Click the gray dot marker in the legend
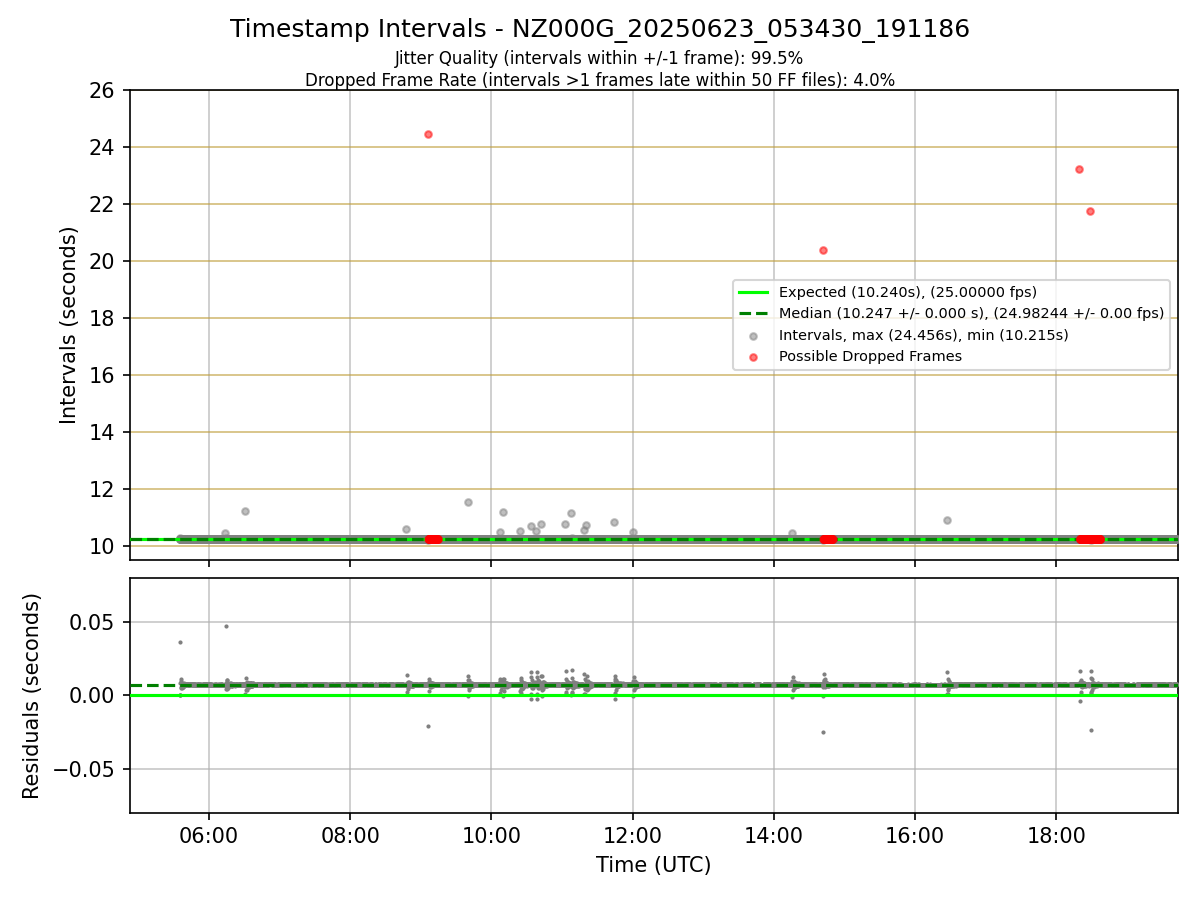This screenshot has width=1200, height=900. pos(754,335)
